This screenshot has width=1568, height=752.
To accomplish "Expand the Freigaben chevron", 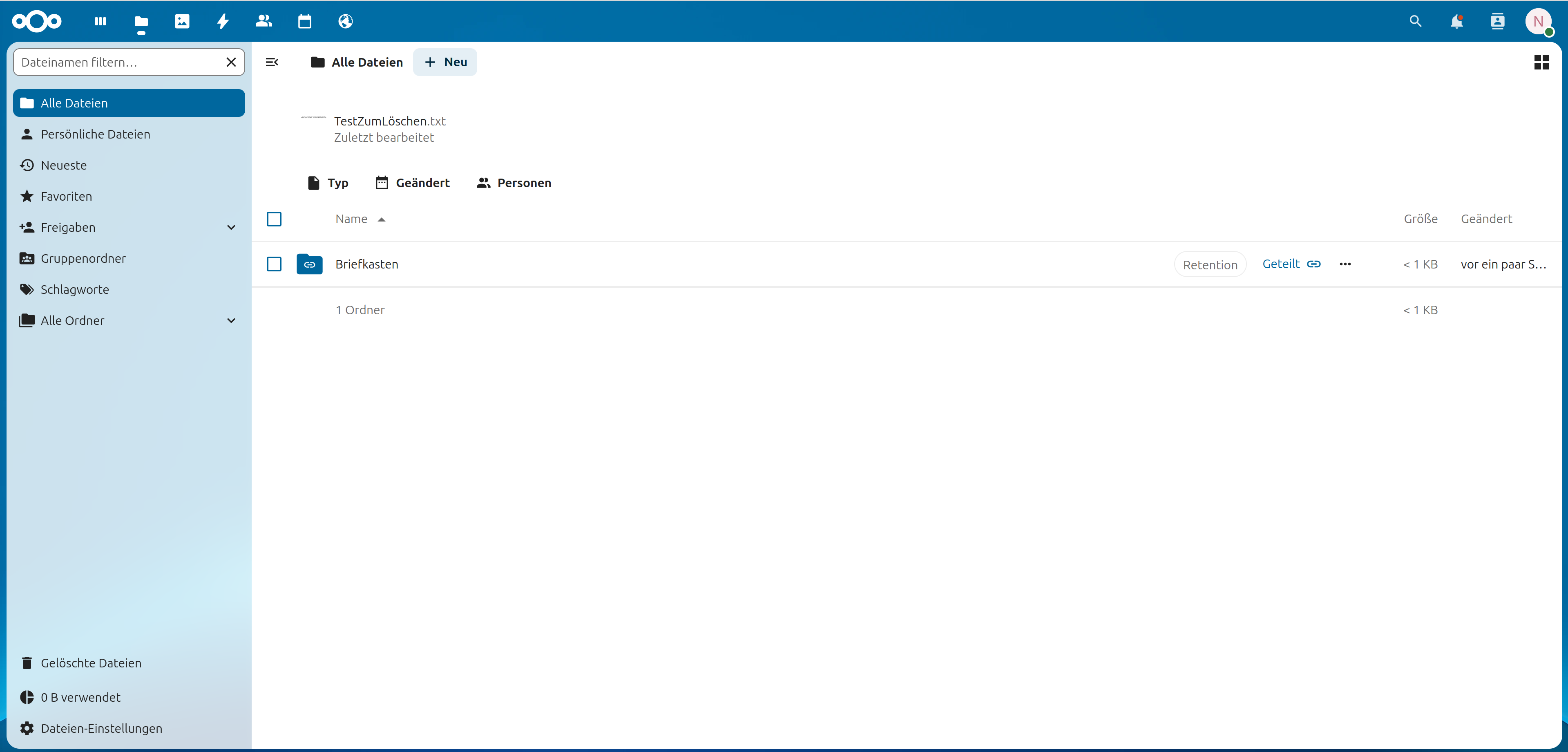I will pyautogui.click(x=231, y=228).
